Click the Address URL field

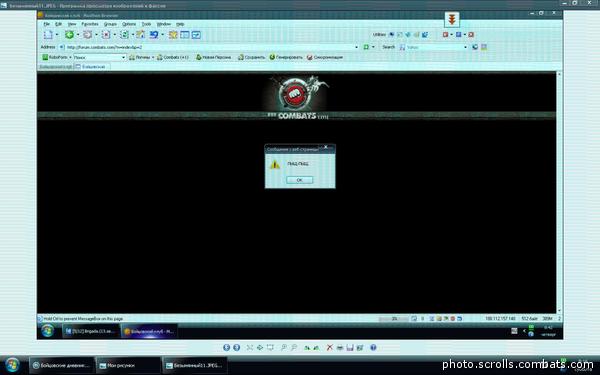pos(209,47)
